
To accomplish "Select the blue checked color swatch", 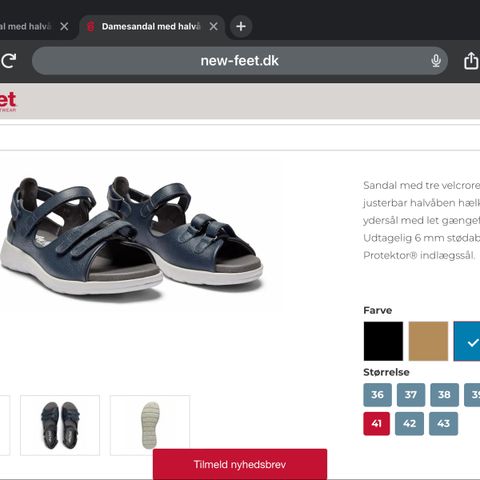I will point(467,341).
